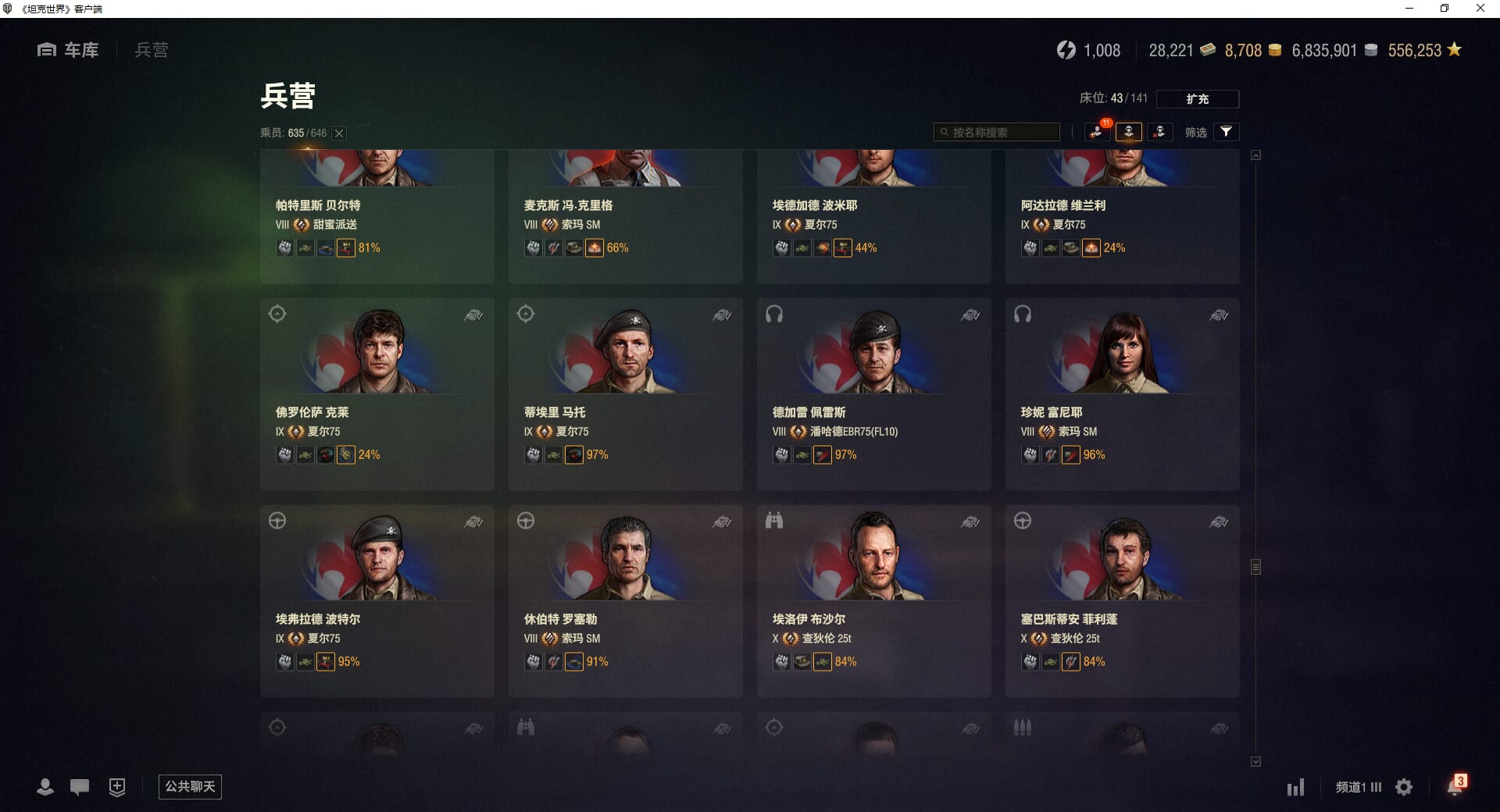Open the notification bell with badge 3

(x=1456, y=785)
